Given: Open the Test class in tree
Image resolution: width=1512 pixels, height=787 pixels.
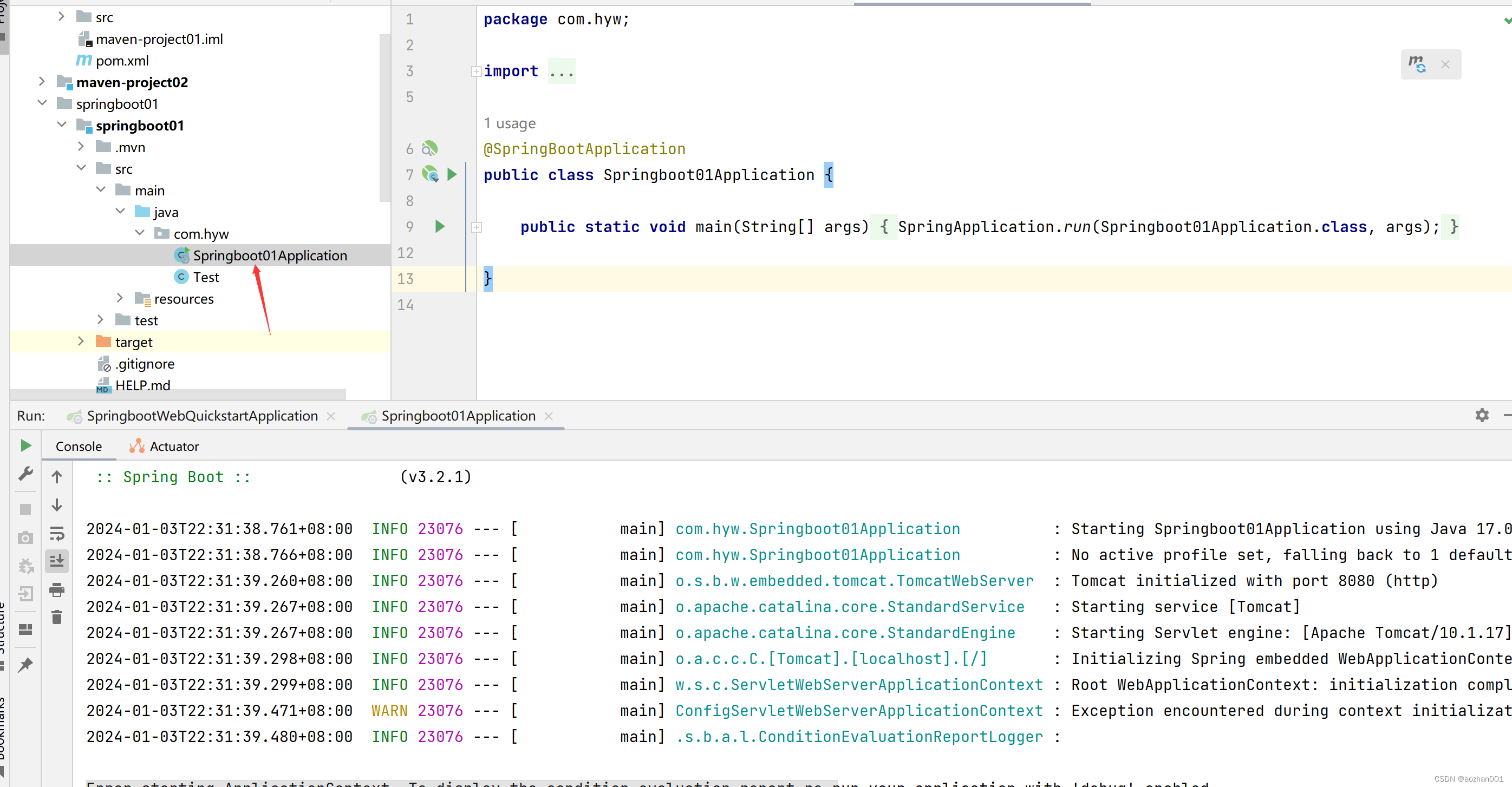Looking at the screenshot, I should click(205, 277).
